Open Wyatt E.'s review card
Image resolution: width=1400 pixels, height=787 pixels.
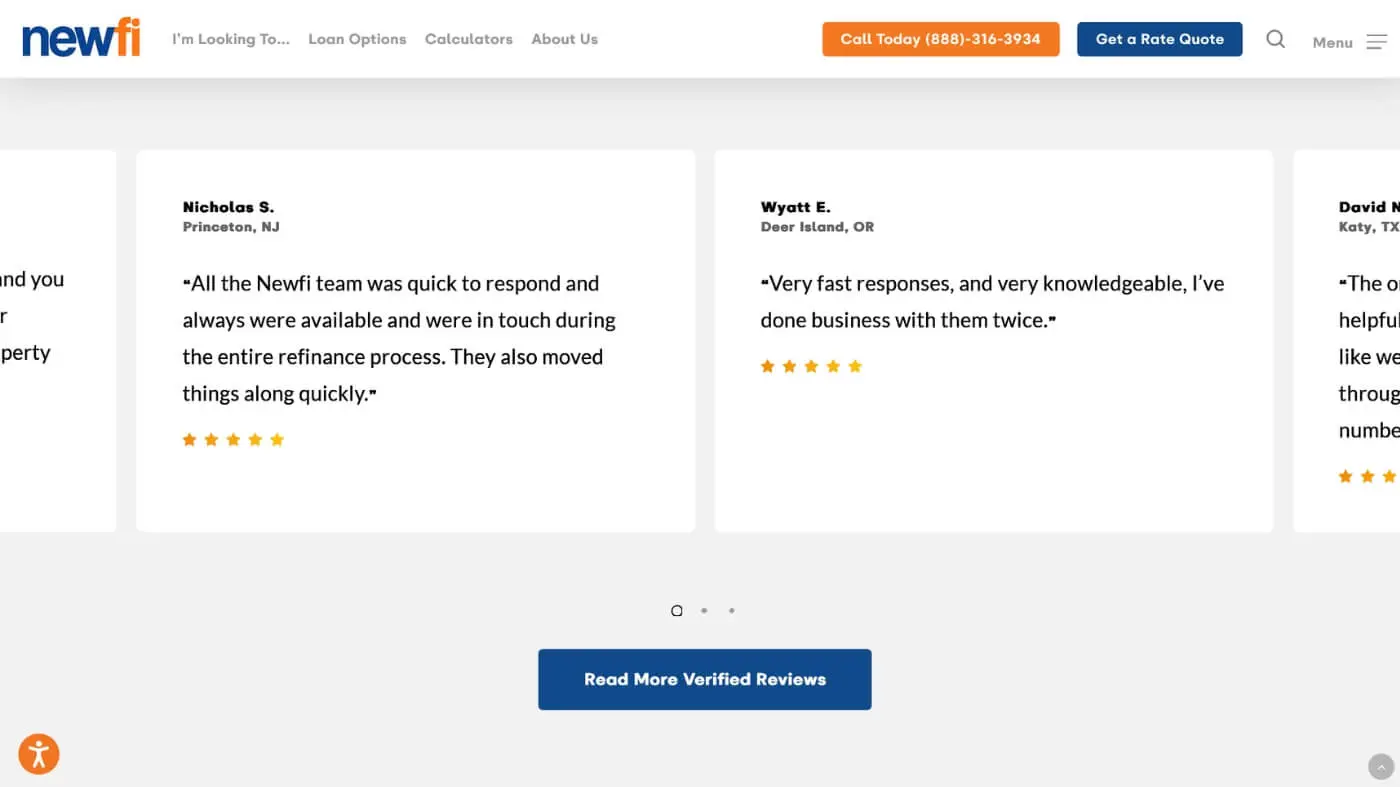click(x=993, y=340)
